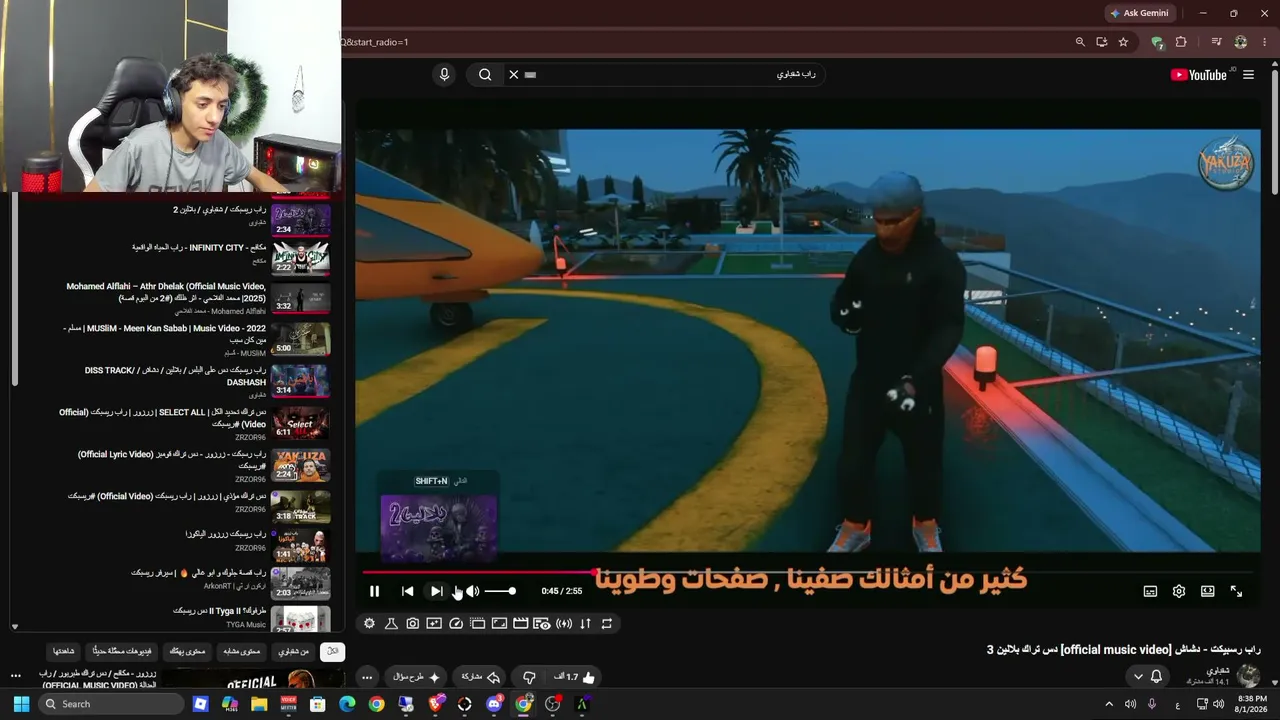
Task: Open the Windows Start menu
Action: click(21, 704)
